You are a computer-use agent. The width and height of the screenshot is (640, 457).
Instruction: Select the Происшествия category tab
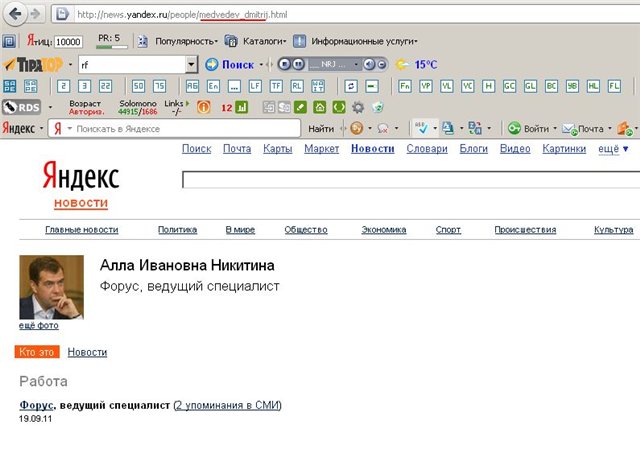pyautogui.click(x=525, y=230)
